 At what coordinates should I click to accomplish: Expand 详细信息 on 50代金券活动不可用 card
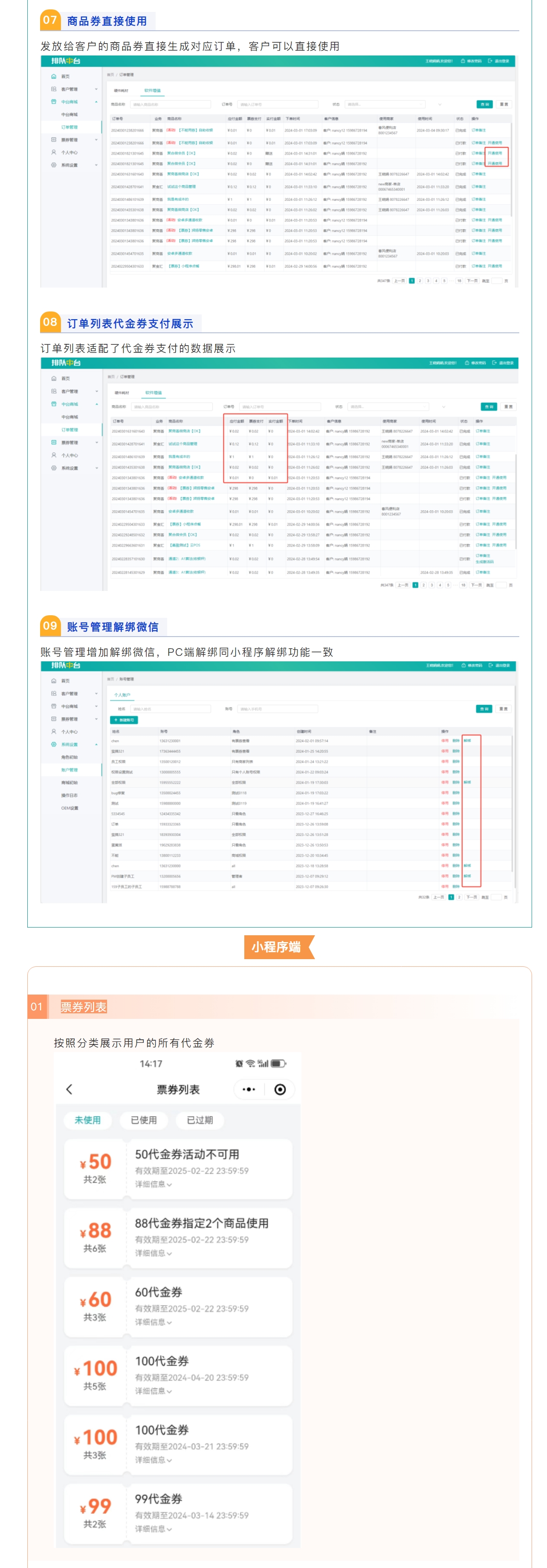[x=153, y=1184]
